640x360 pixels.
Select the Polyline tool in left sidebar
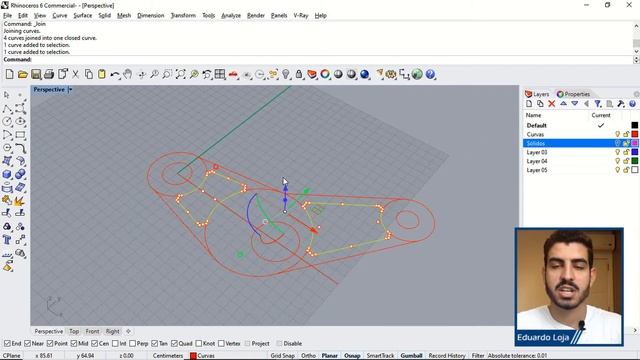click(x=7, y=109)
